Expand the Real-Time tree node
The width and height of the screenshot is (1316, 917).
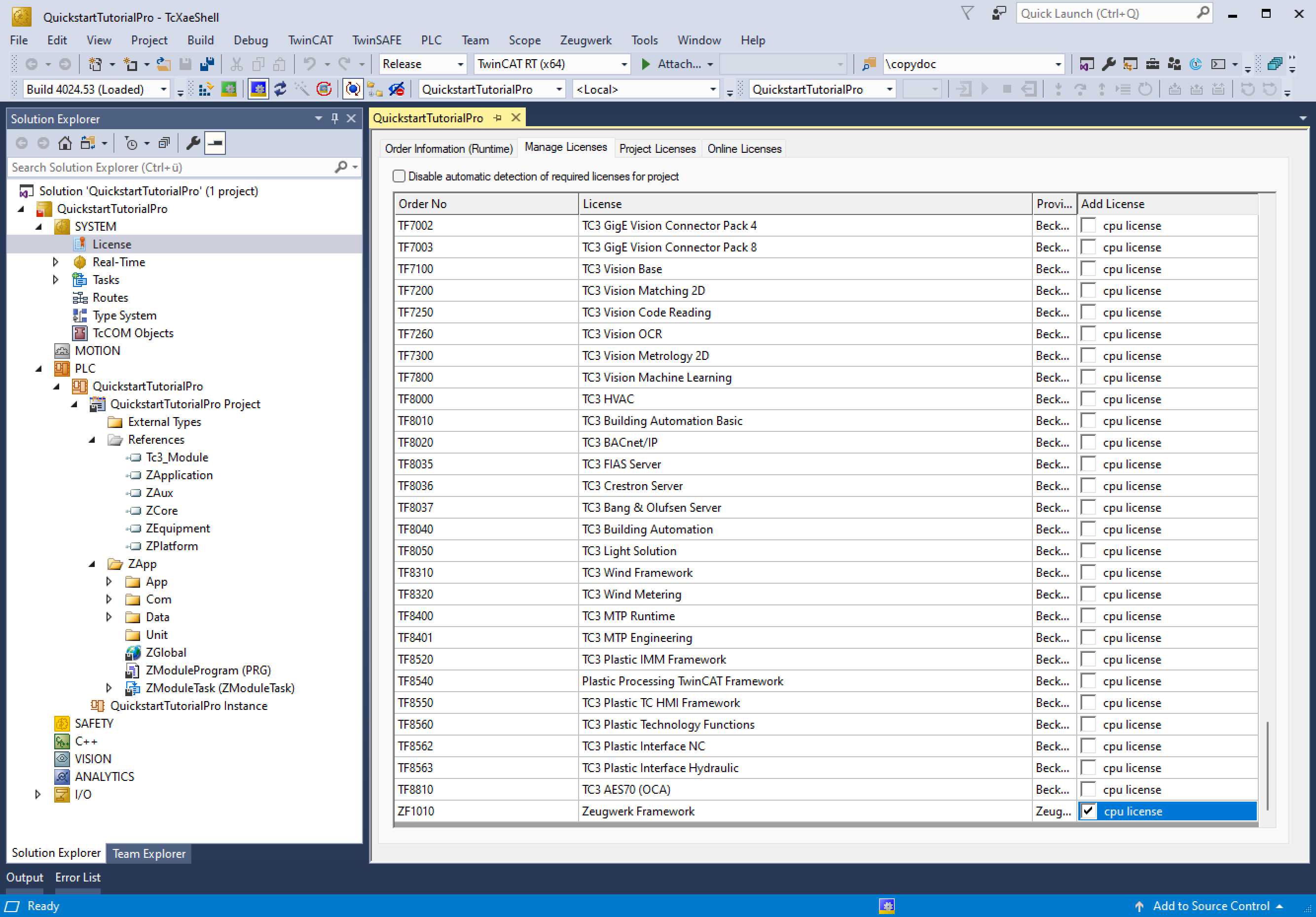56,262
